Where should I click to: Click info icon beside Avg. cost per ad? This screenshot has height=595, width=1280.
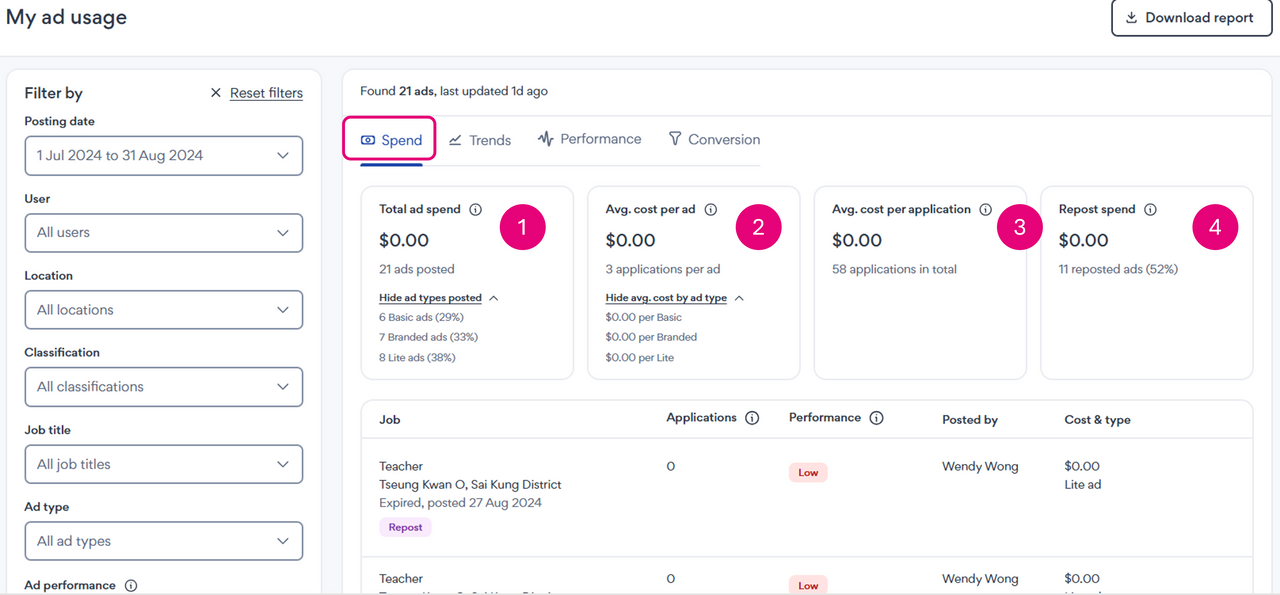(711, 210)
